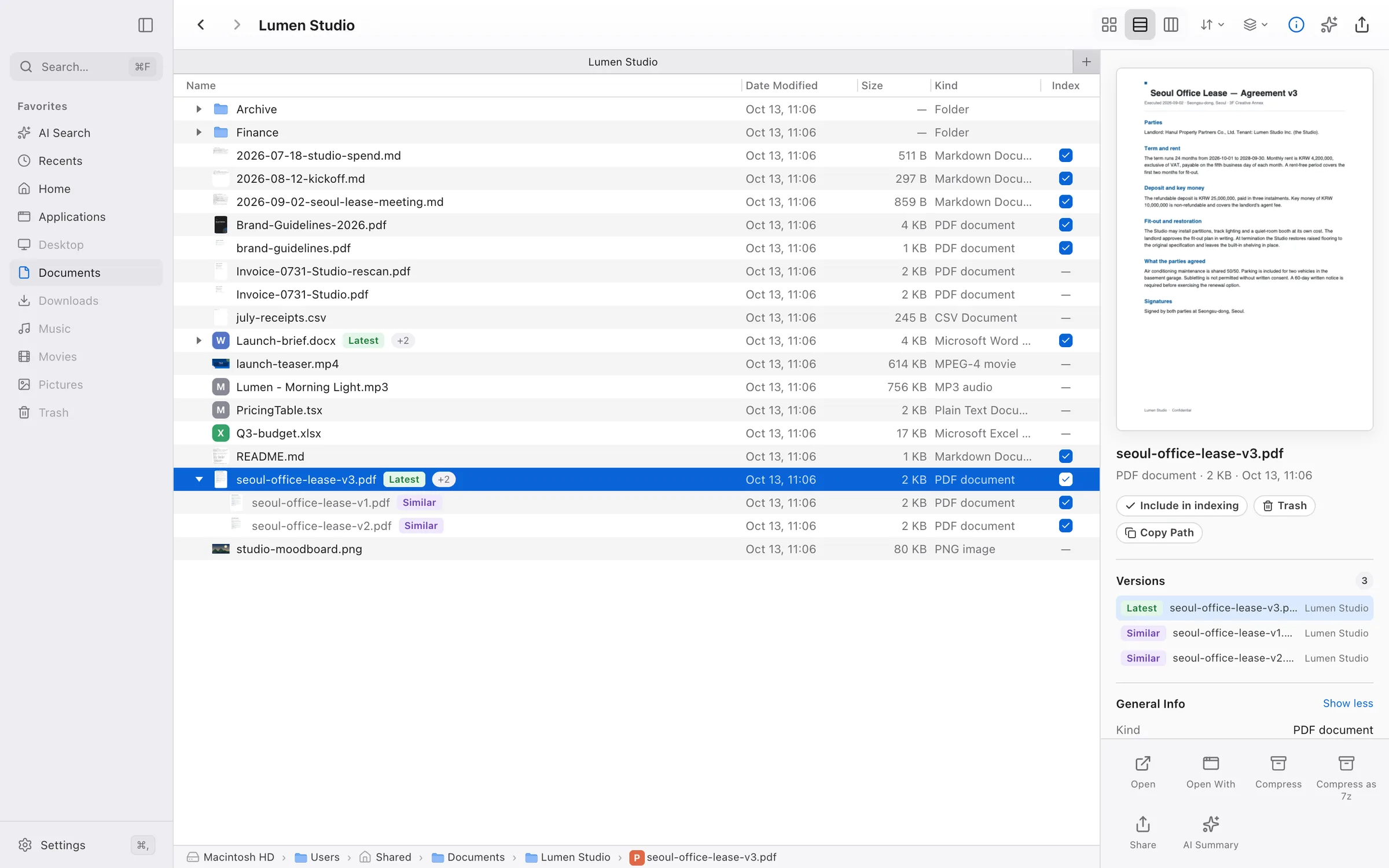
Task: Expand the Finance folder
Action: click(x=199, y=132)
